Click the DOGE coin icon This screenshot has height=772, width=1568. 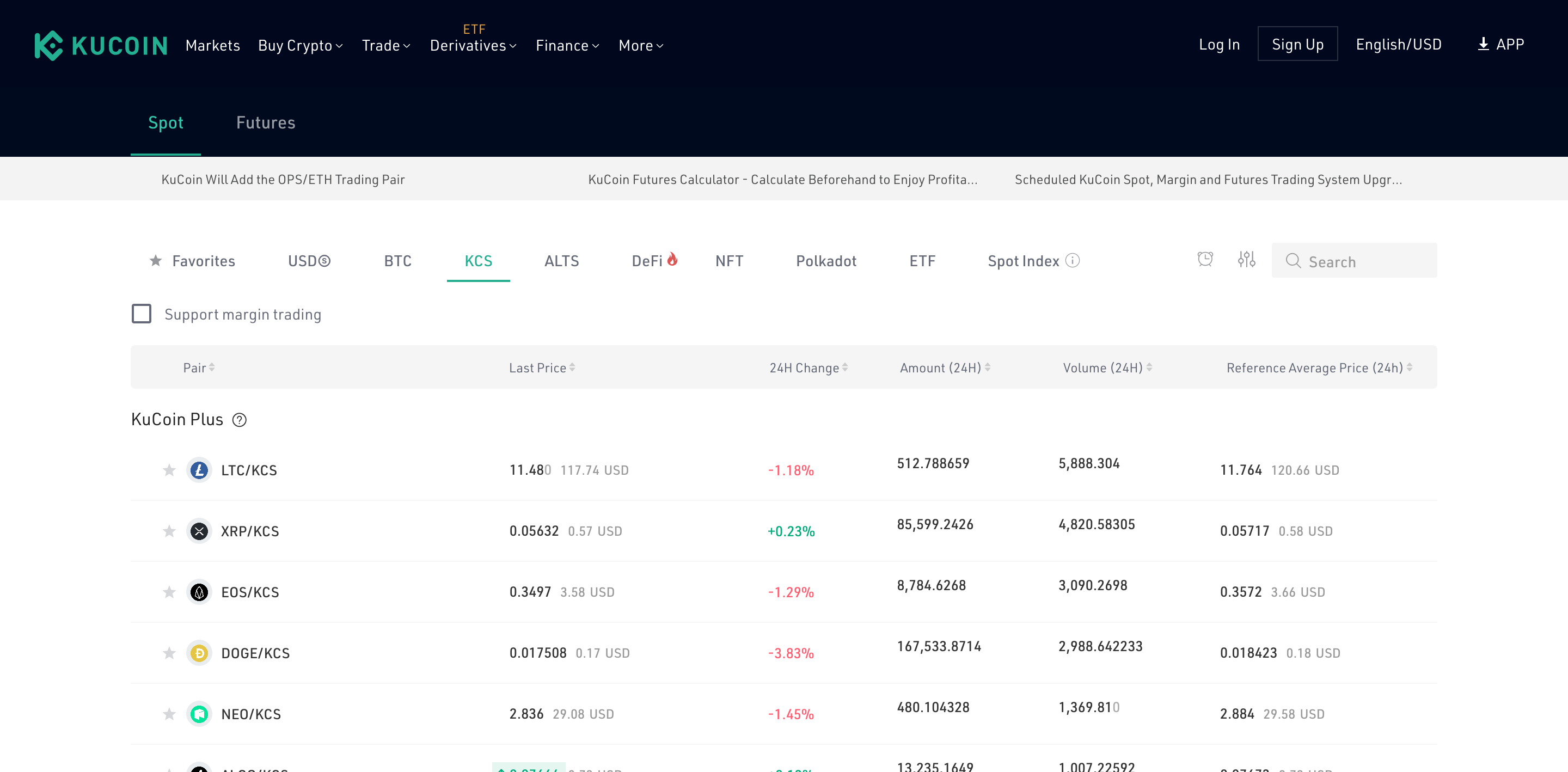(x=199, y=653)
